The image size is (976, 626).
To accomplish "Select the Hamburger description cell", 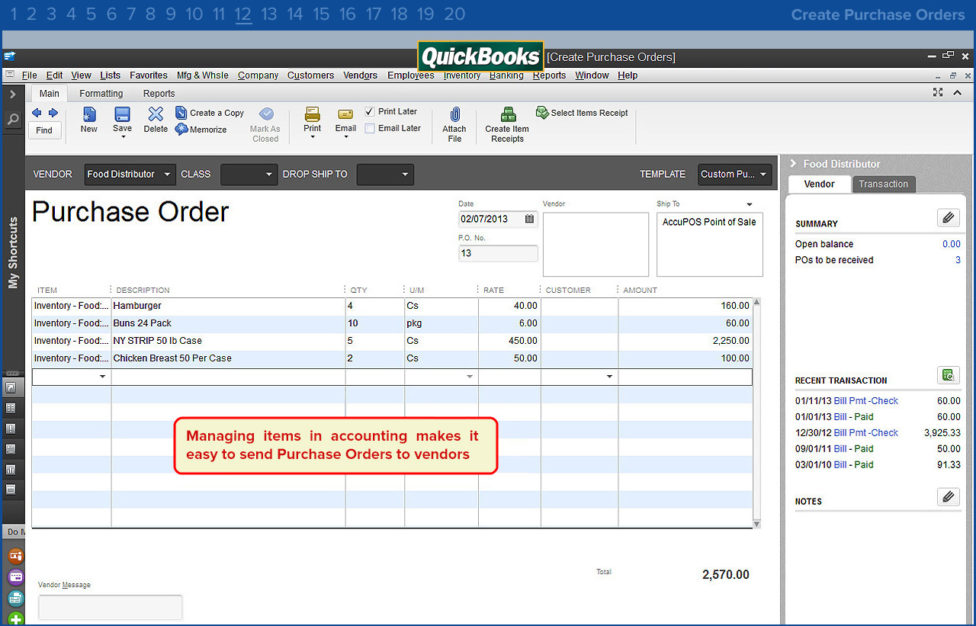I will pos(228,306).
